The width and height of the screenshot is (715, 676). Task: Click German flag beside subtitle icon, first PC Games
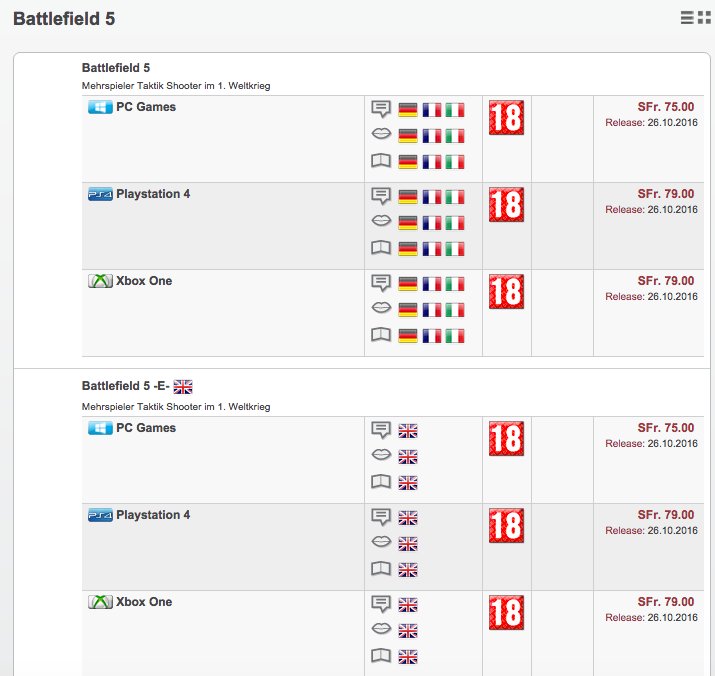coord(407,110)
